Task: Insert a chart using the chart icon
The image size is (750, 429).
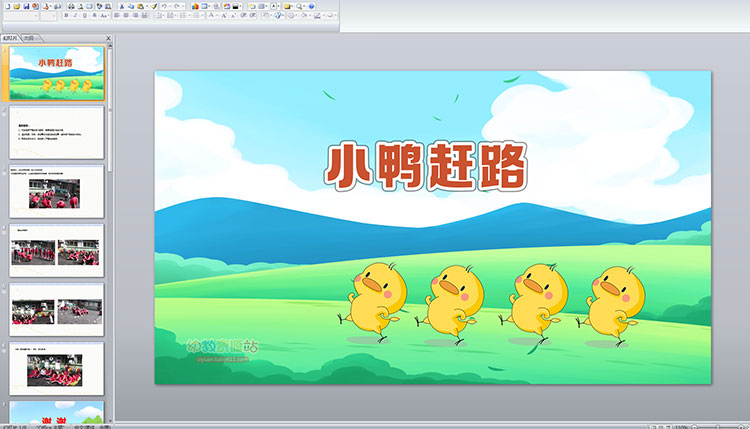Action: [195, 7]
